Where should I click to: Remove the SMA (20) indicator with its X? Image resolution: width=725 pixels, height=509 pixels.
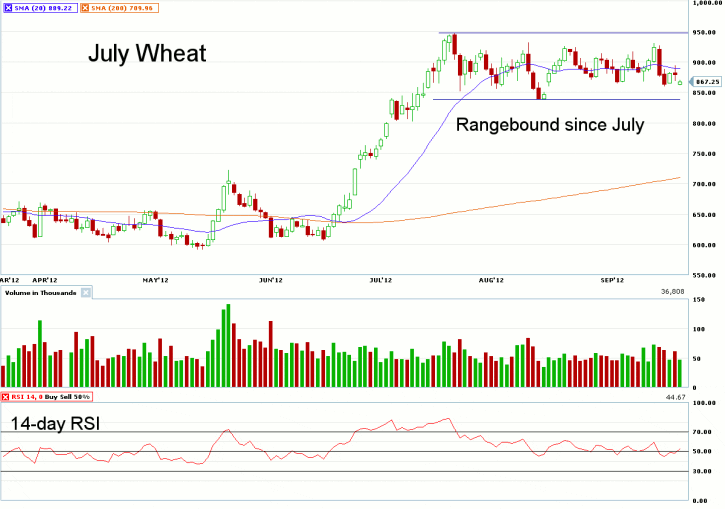[x=7, y=5]
